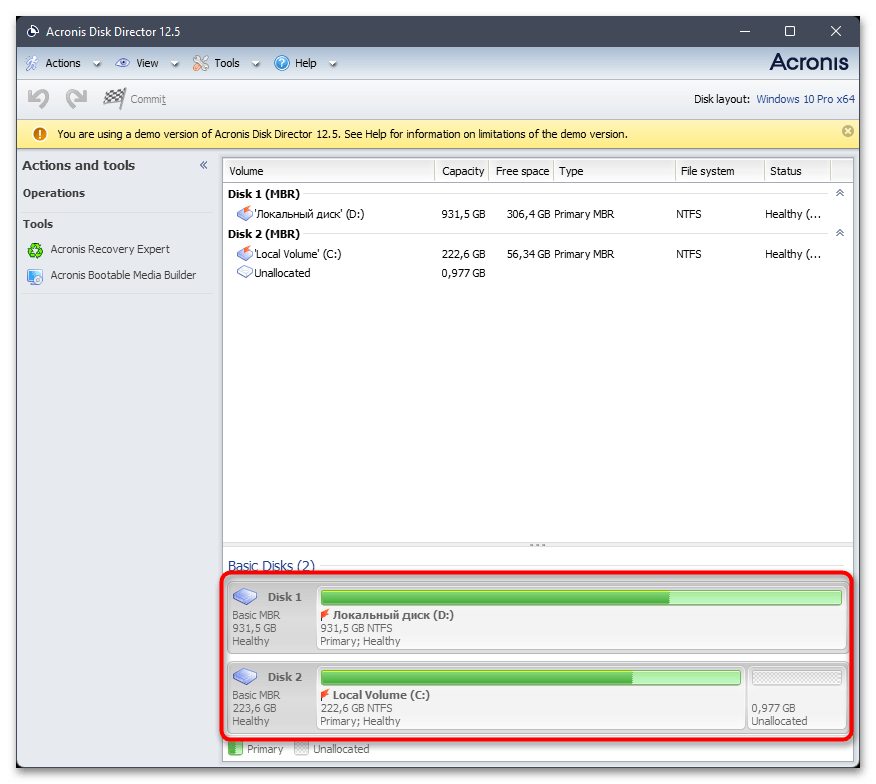This screenshot has height=784, width=876.
Task: Click the Local Volume (C:) usage bar
Action: pyautogui.click(x=530, y=677)
